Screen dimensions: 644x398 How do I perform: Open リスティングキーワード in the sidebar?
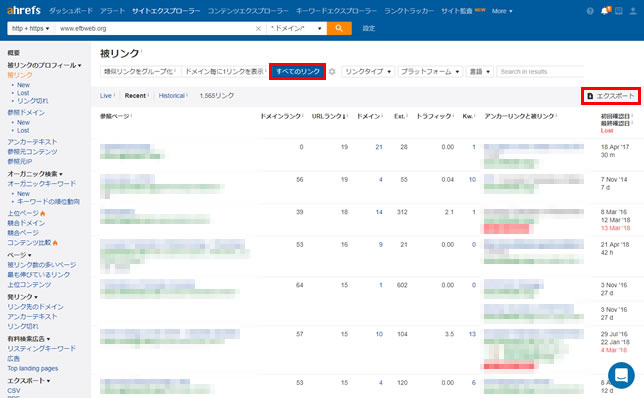pos(41,348)
